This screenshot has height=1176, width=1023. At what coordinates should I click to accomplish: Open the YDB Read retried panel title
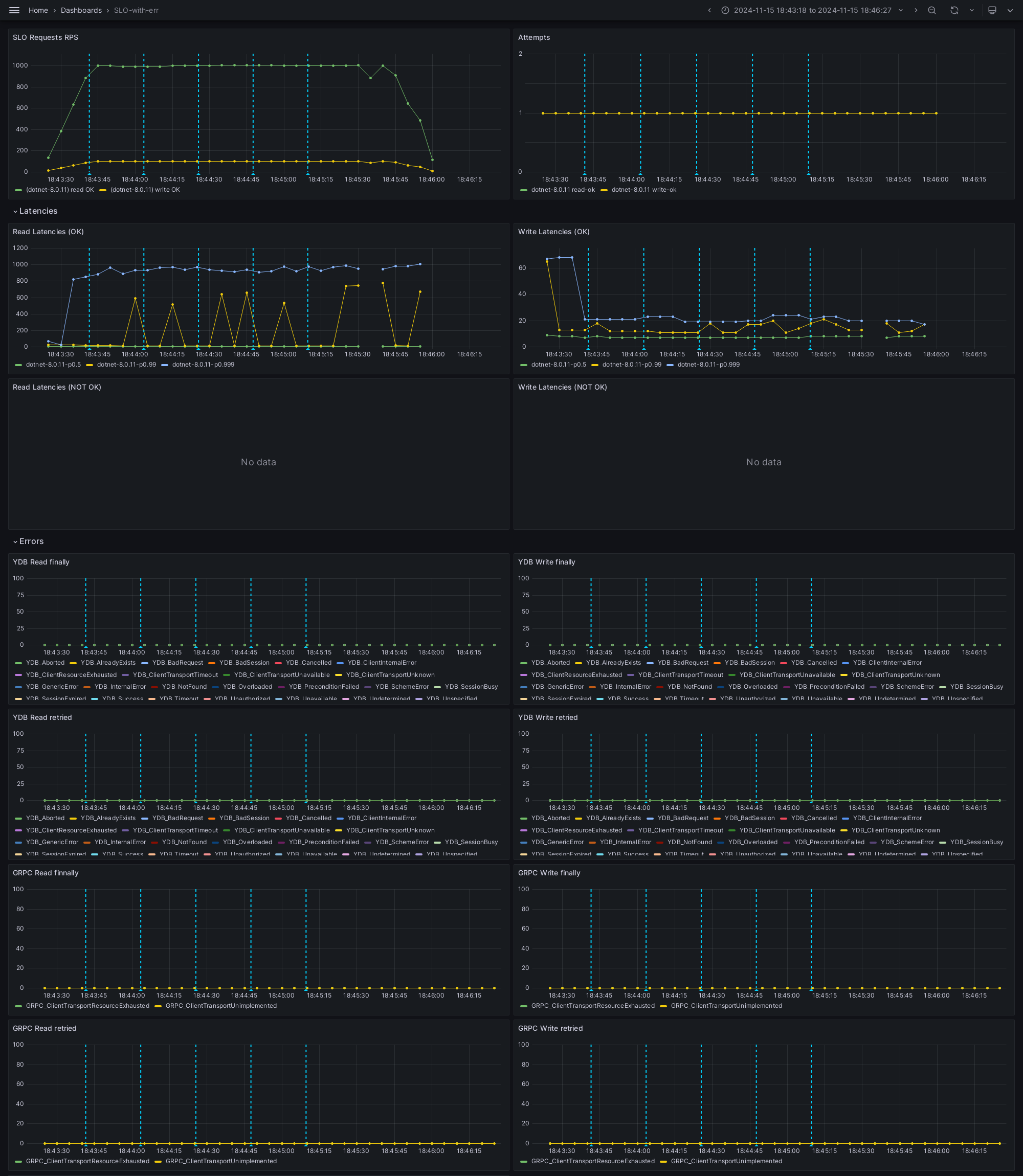(x=42, y=718)
